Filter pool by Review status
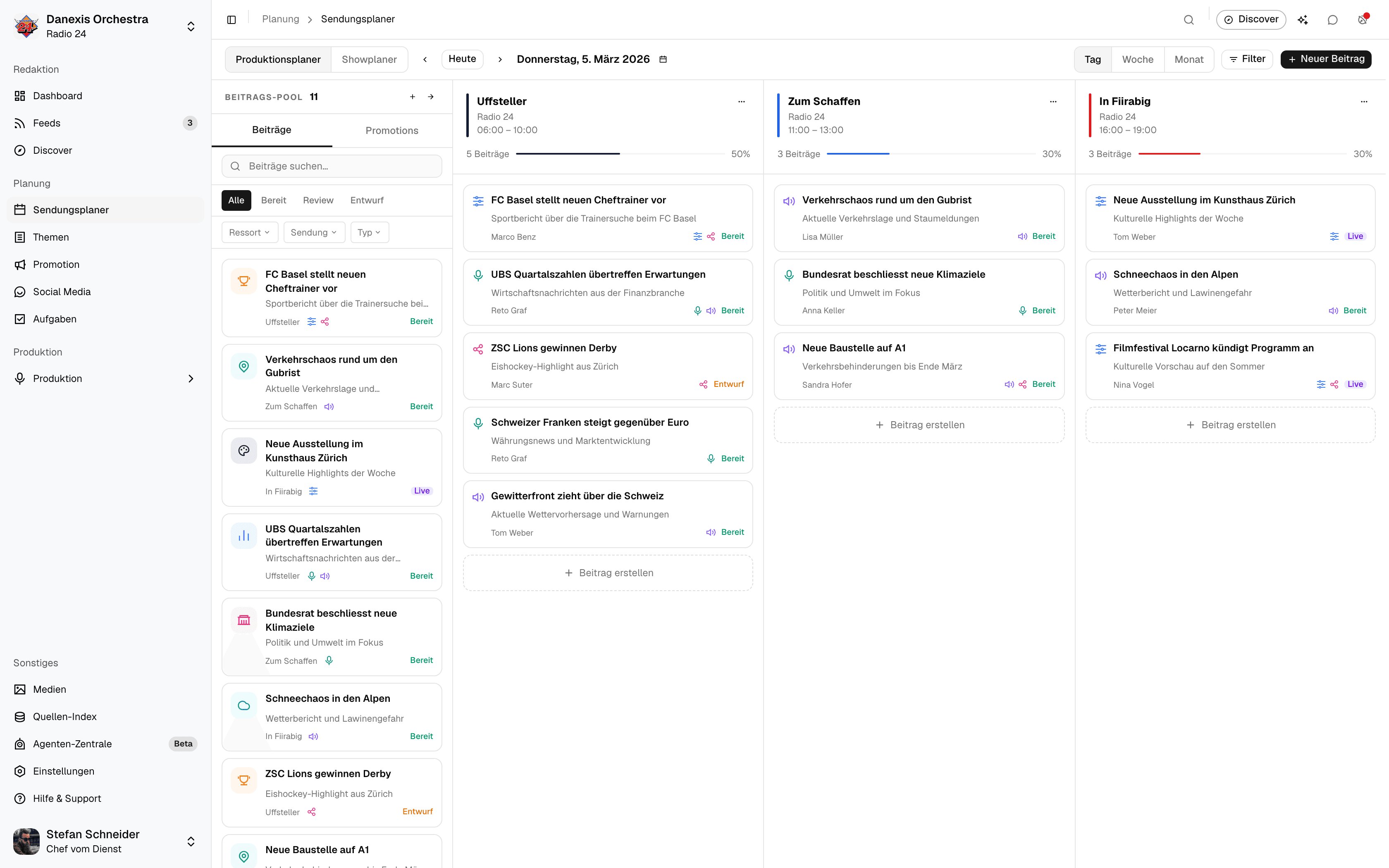 tap(318, 200)
